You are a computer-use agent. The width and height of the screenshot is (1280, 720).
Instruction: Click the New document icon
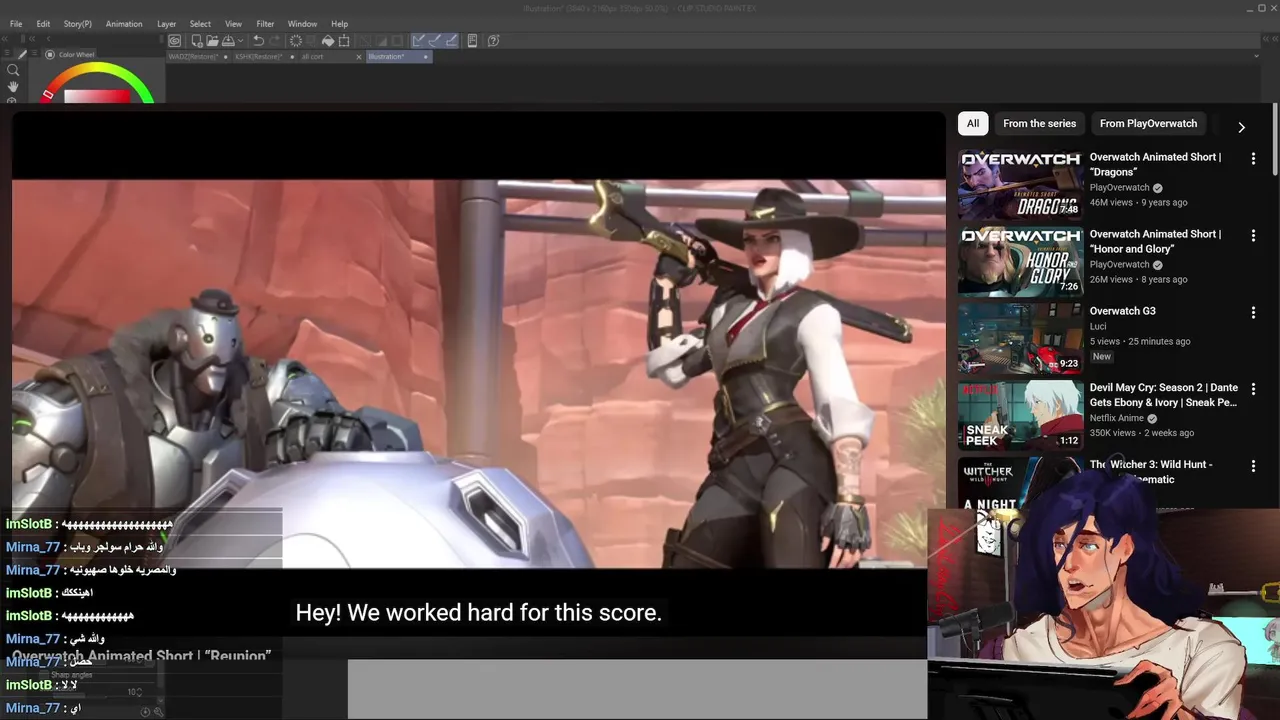[x=197, y=41]
